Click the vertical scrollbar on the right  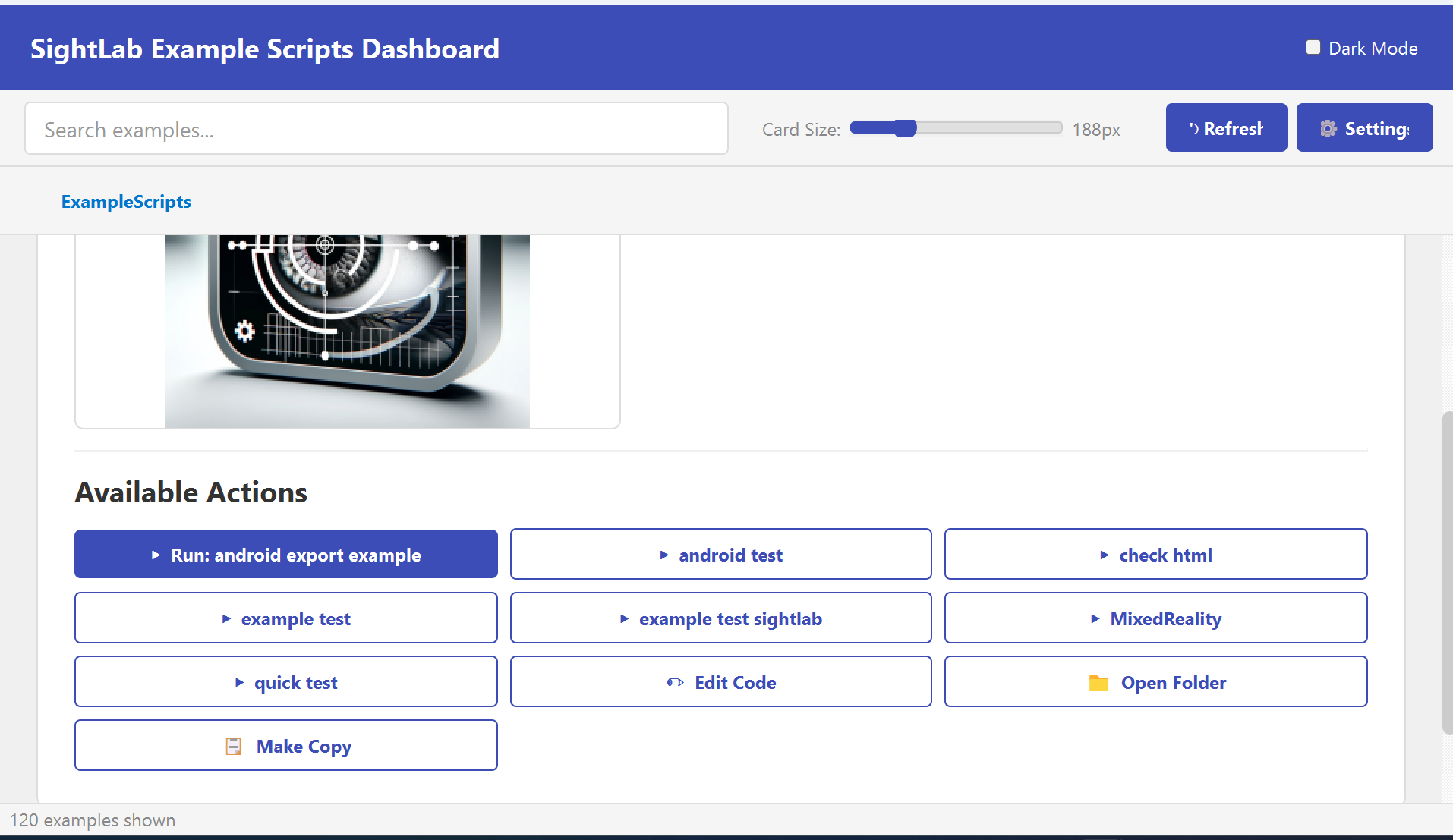coord(1447,572)
